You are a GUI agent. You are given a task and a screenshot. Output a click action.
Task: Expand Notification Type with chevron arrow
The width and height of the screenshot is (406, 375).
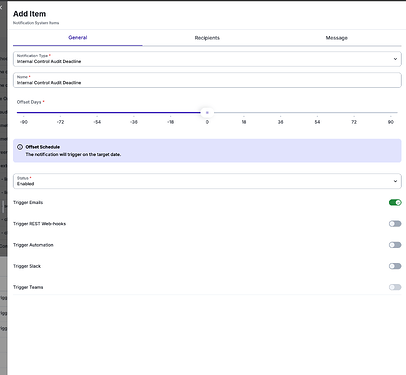(x=395, y=59)
